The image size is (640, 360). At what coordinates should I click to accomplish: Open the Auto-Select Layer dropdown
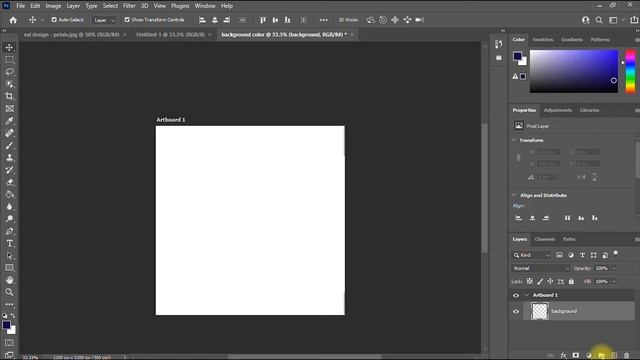click(x=104, y=20)
